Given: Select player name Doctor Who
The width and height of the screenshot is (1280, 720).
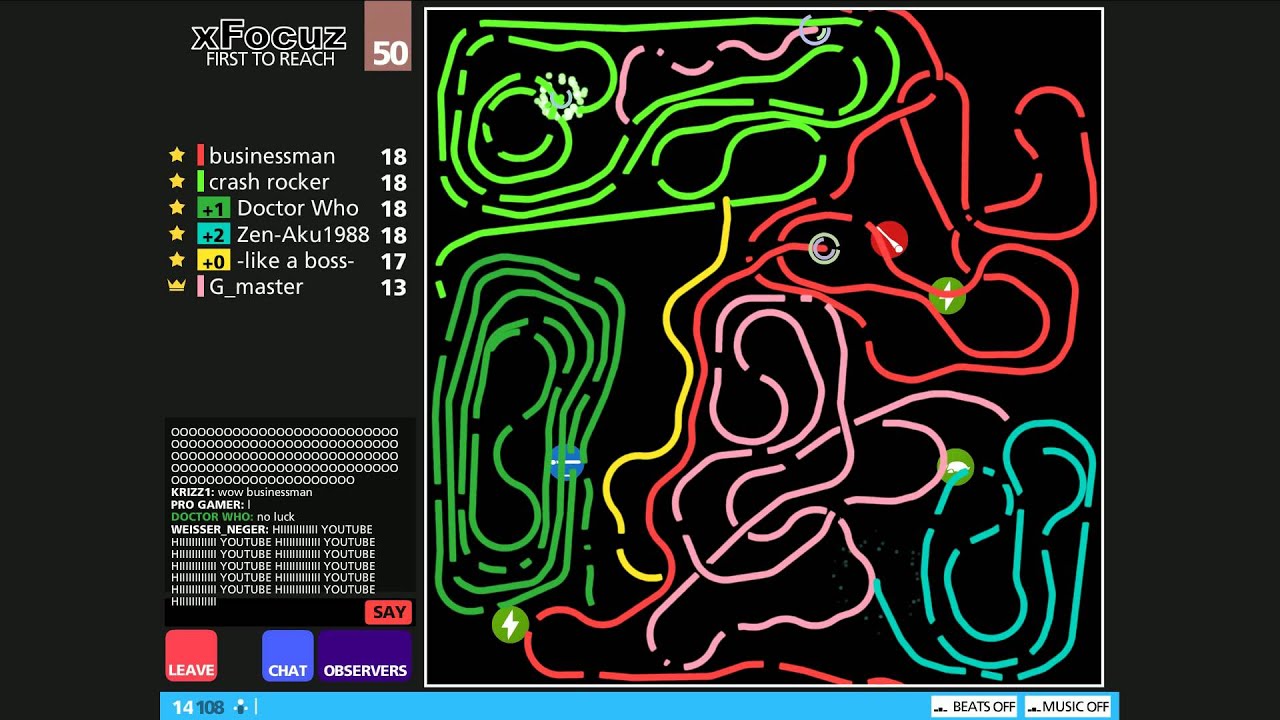Looking at the screenshot, I should pyautogui.click(x=298, y=208).
